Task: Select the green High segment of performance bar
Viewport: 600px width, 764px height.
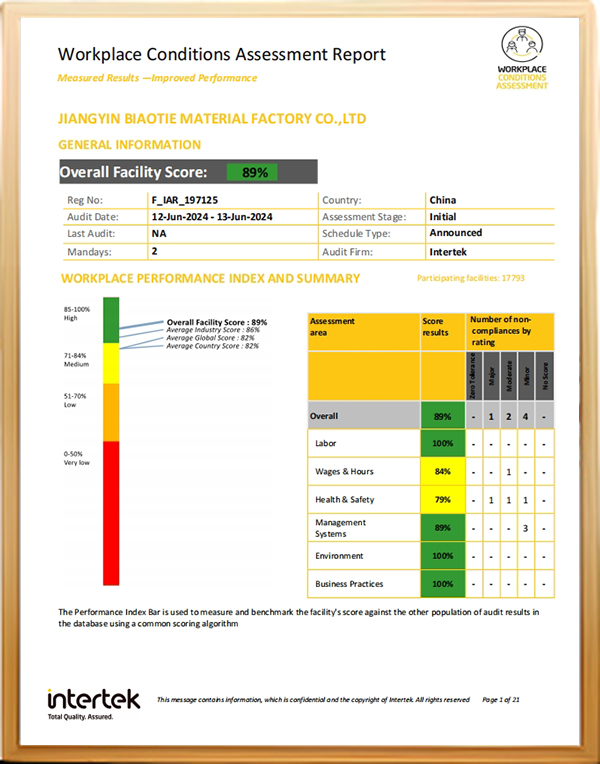Action: (111, 321)
